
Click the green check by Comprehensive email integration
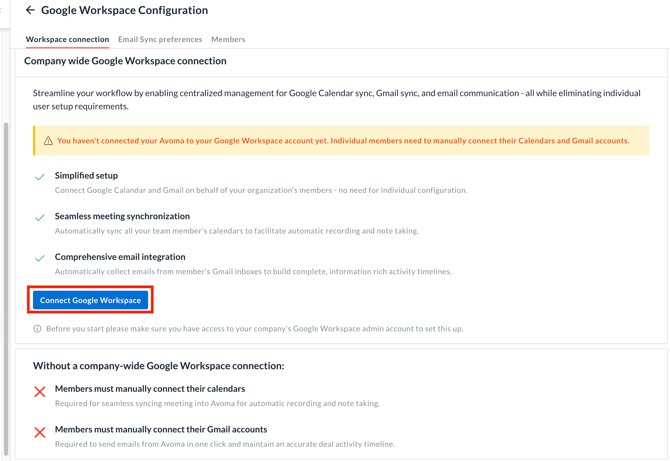[40, 258]
